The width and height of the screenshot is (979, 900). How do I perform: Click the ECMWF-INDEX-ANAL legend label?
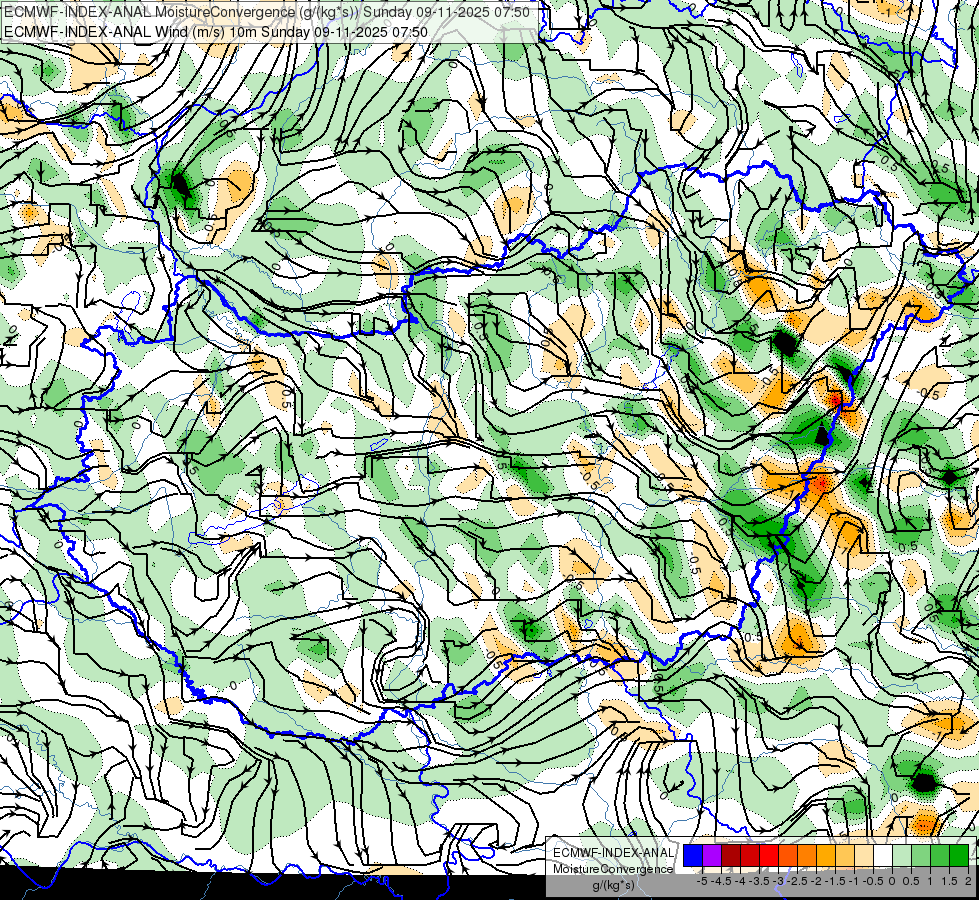click(614, 853)
